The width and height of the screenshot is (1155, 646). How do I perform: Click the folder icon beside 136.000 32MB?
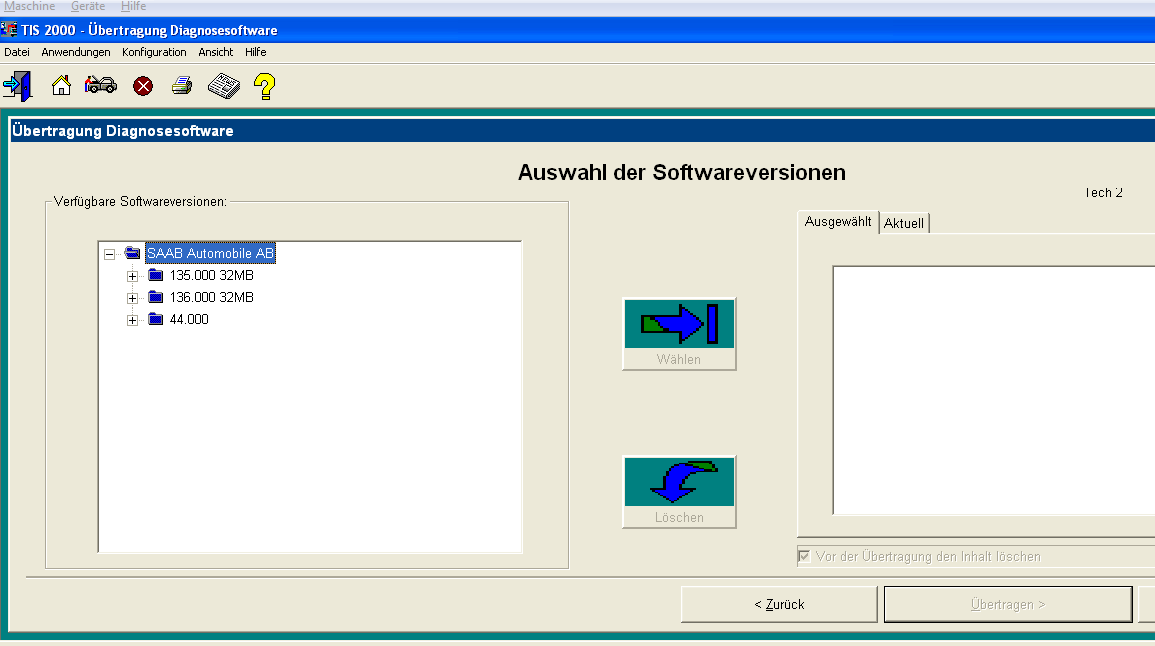coord(155,297)
